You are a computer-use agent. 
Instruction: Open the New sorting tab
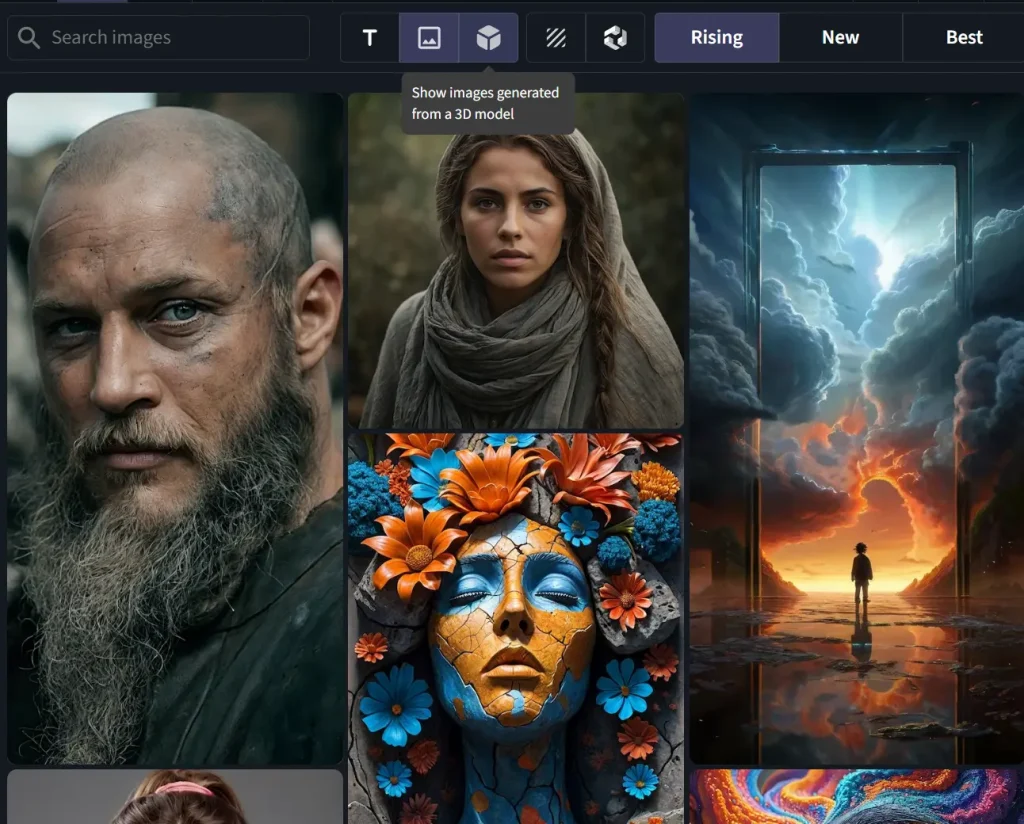[840, 37]
